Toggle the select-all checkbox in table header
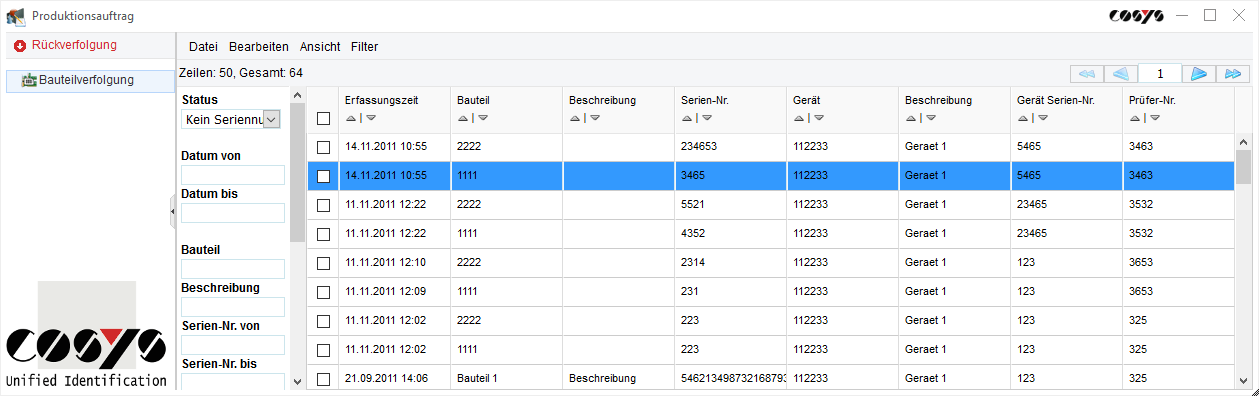Viewport: 1259px width, 396px height. click(323, 118)
